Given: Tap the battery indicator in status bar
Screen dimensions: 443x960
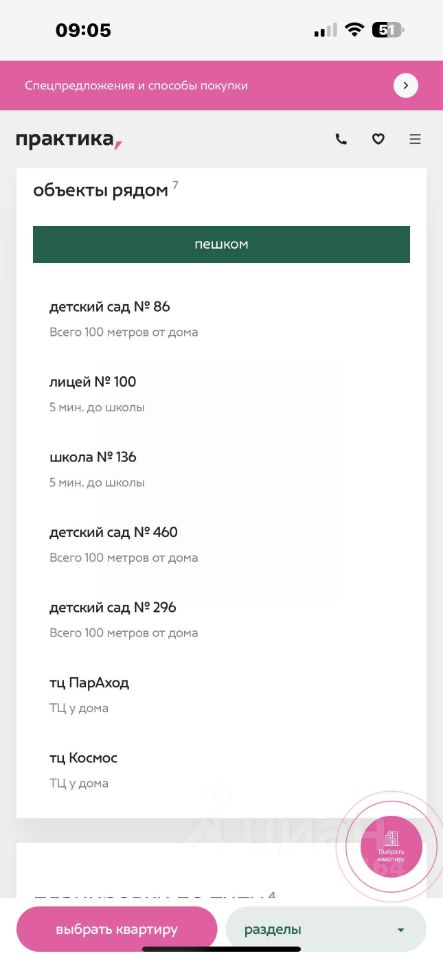Looking at the screenshot, I should click(x=387, y=30).
